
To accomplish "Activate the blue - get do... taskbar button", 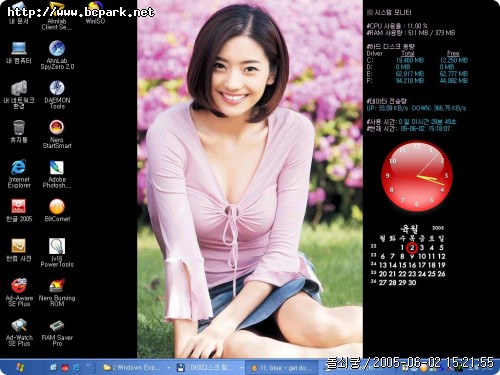I will point(282,368).
